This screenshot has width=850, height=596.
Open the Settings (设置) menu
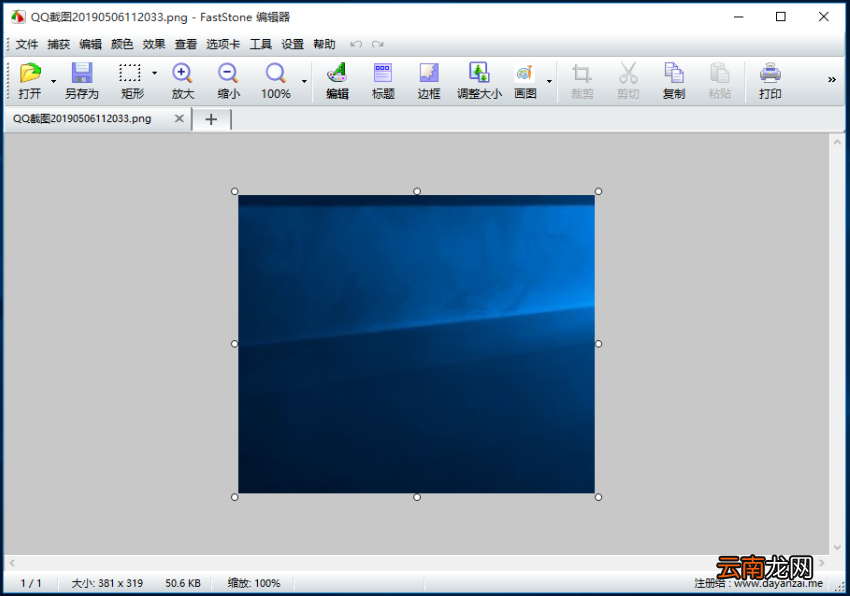tap(292, 44)
